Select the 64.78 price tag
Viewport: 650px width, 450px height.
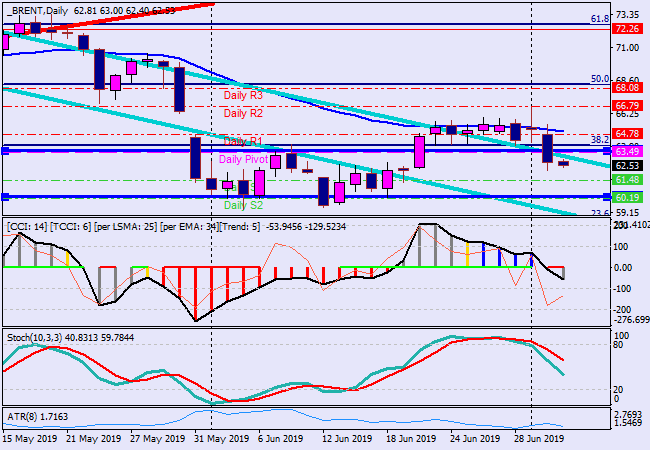(627, 133)
